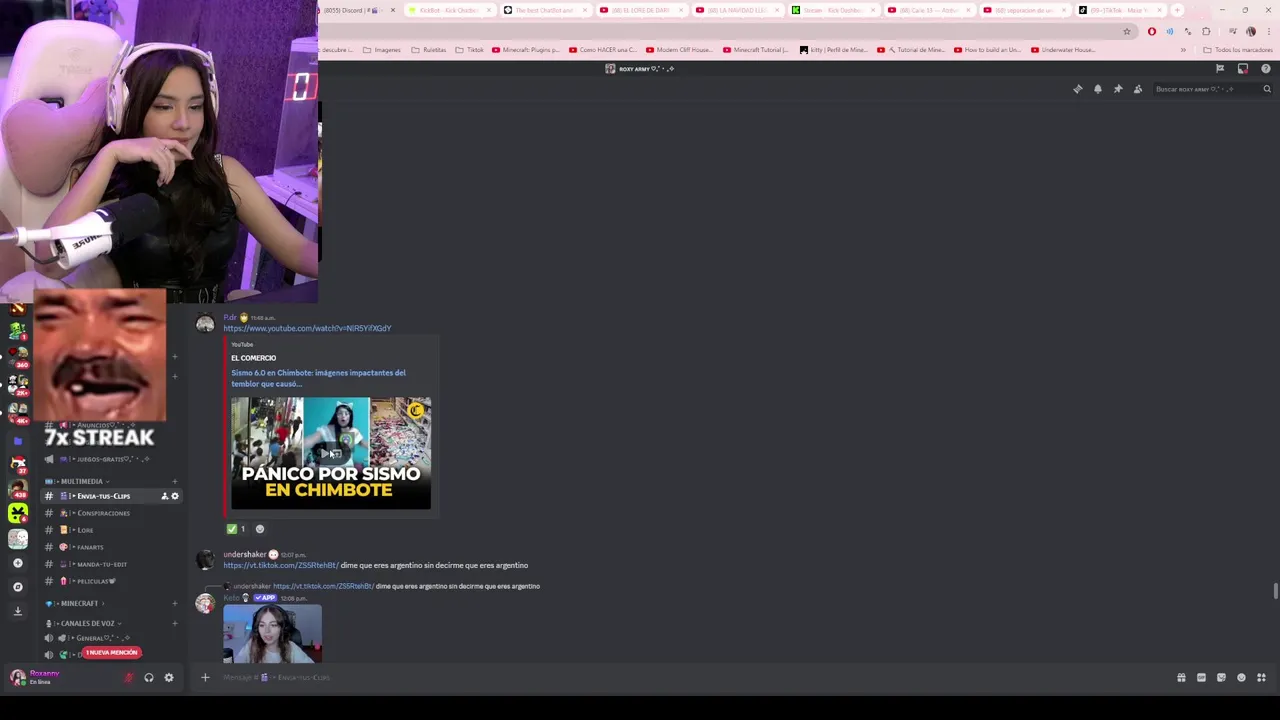Open Sismo 6.0 en Chimbote embed title

point(318,378)
